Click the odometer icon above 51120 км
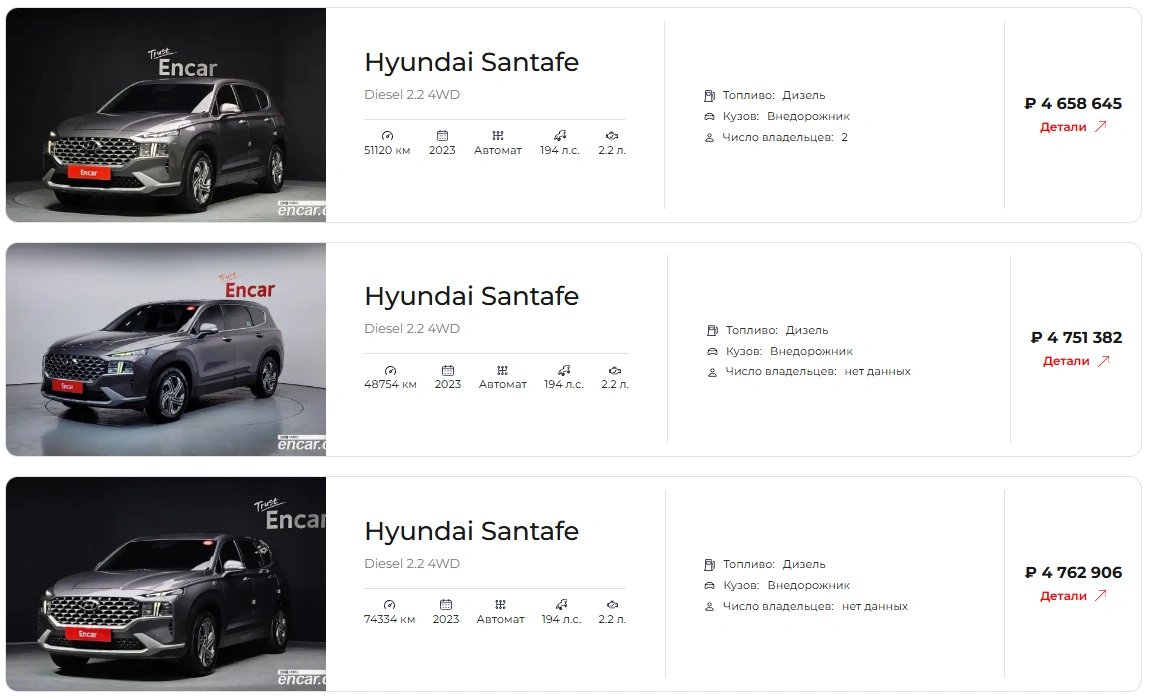 click(x=388, y=136)
